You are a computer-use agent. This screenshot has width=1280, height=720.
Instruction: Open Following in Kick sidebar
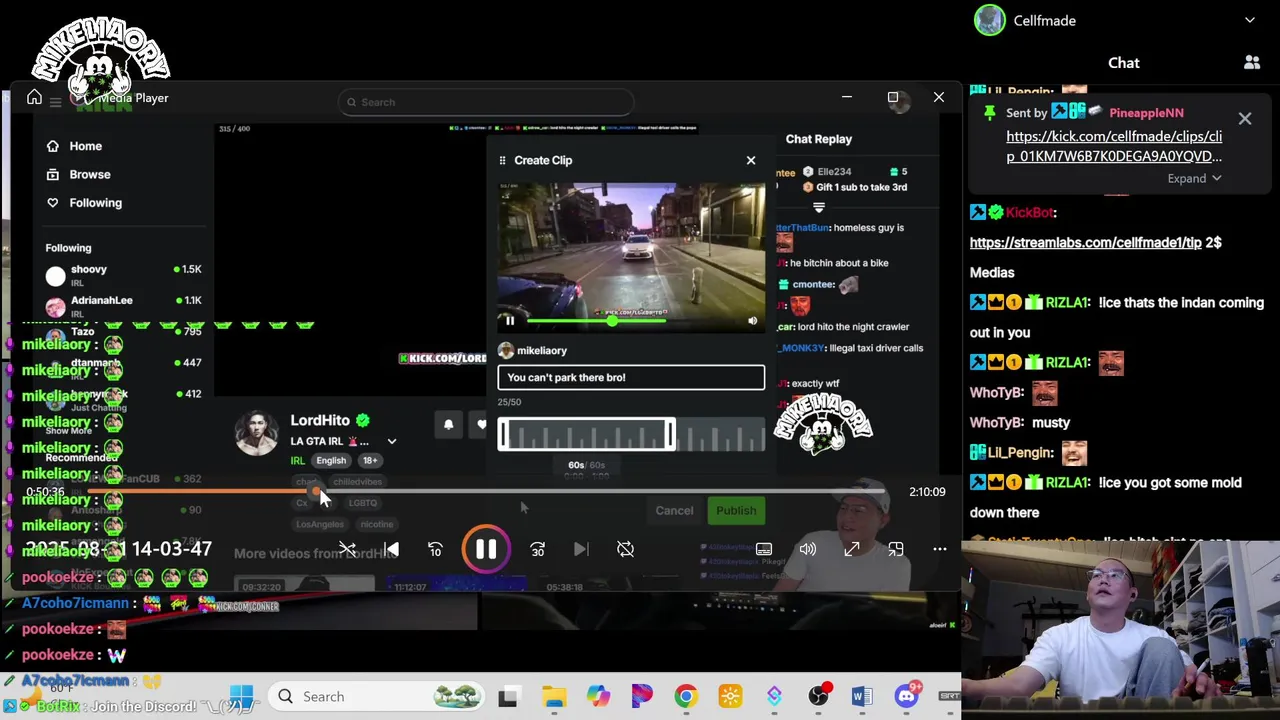point(84,202)
